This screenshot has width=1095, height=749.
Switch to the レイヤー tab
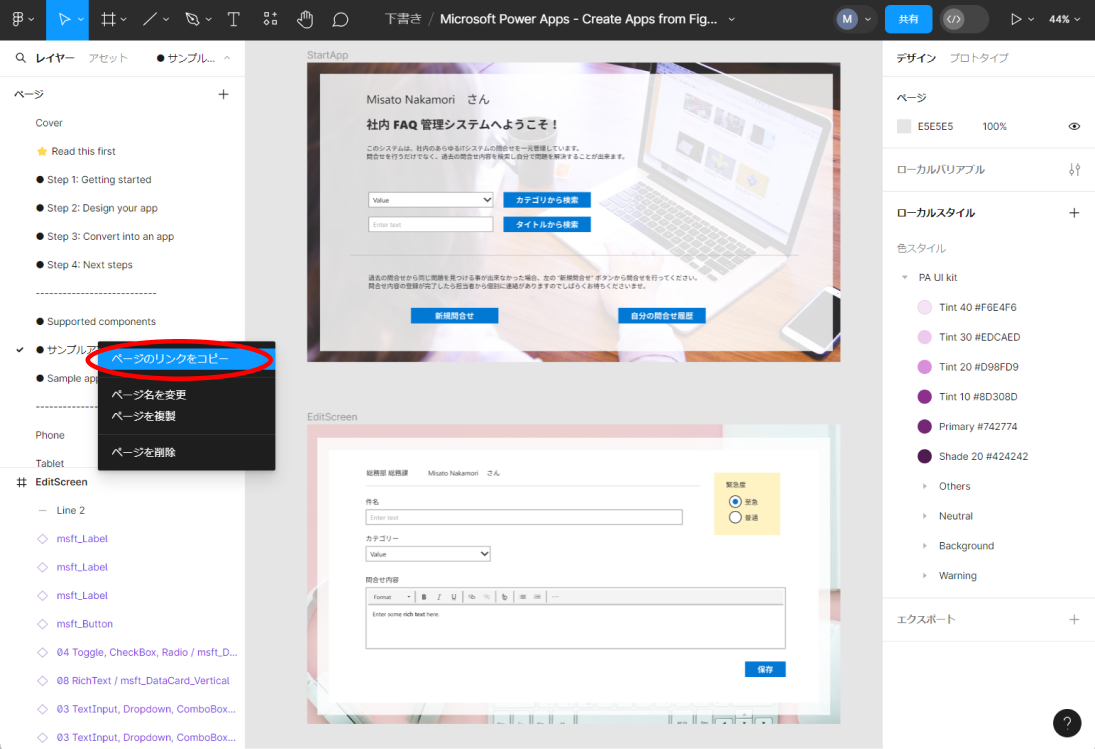(55, 58)
